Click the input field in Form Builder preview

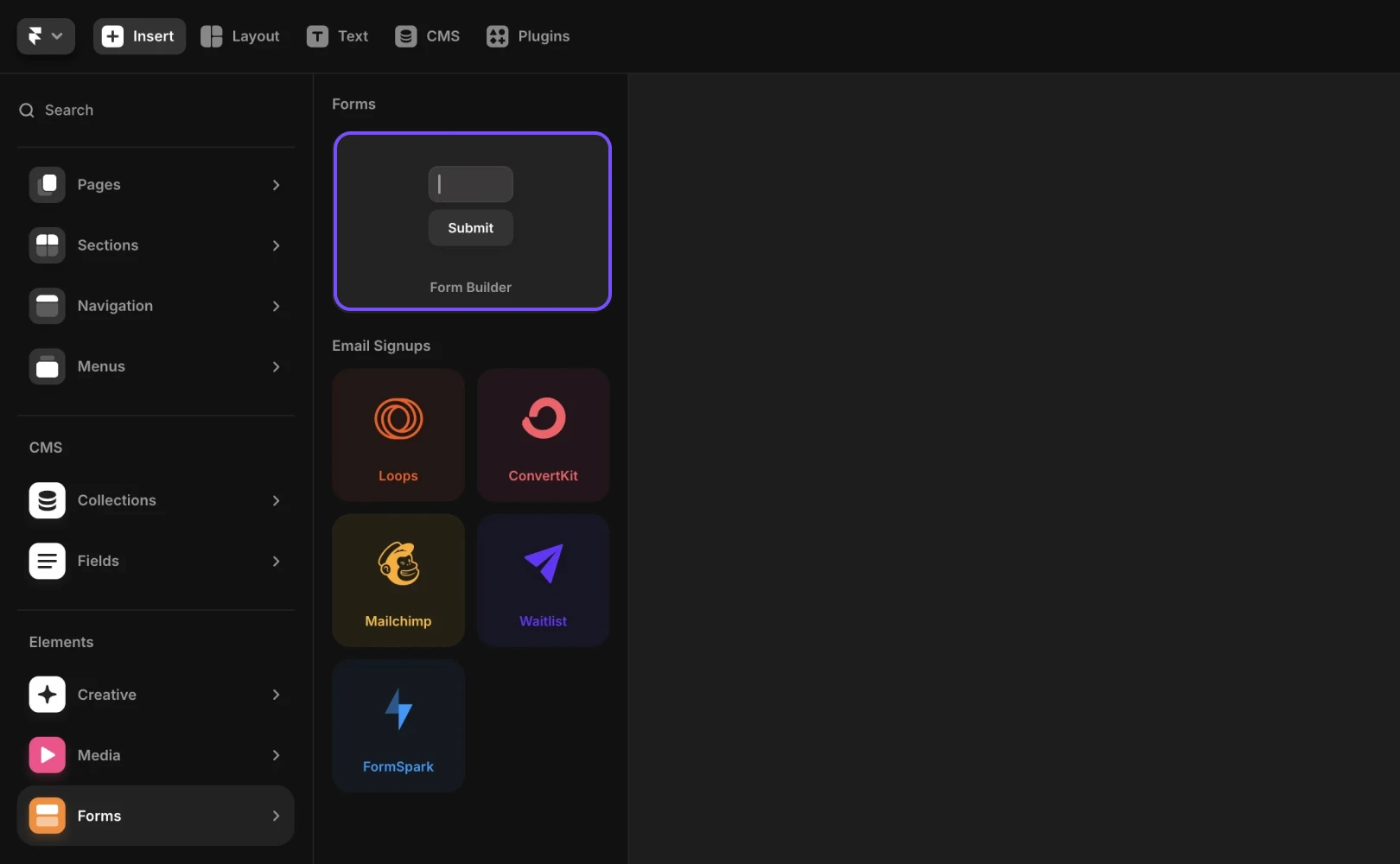471,184
